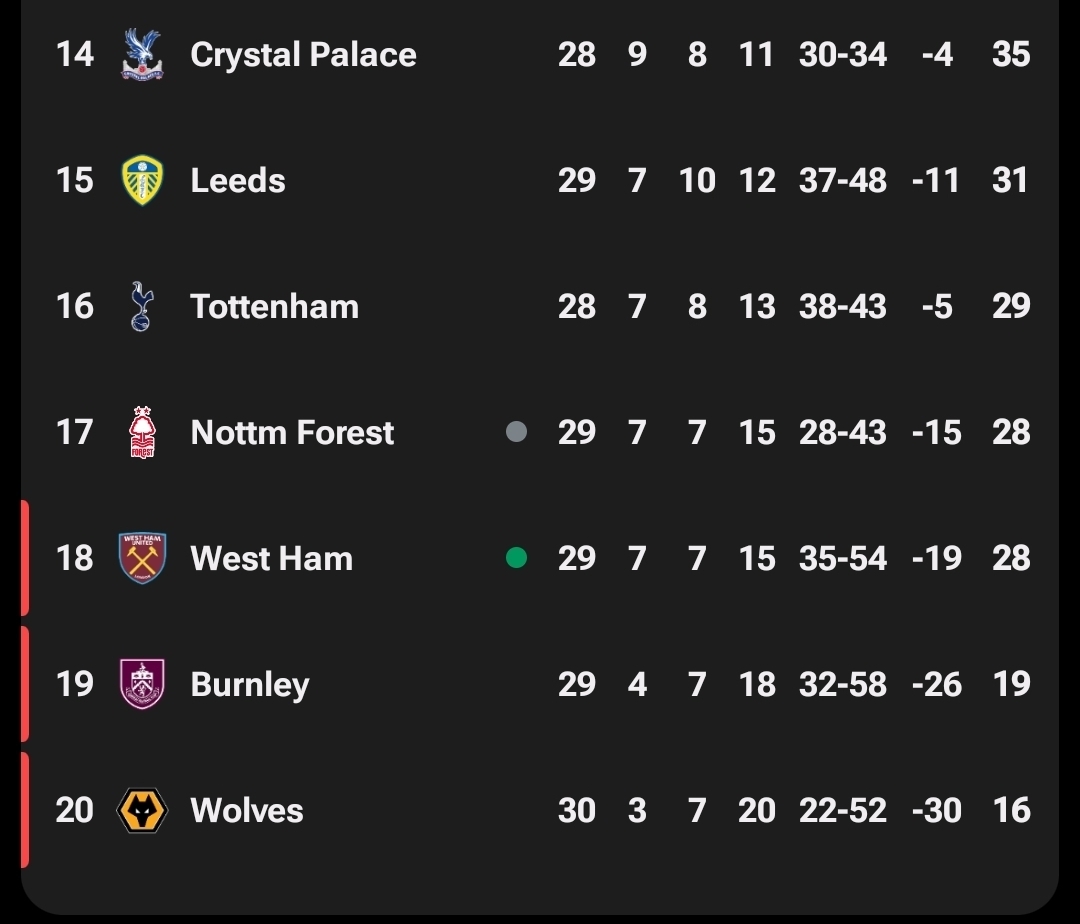Click the red relegation marker beside Burnley
1080x924 pixels.
click(x=25, y=684)
